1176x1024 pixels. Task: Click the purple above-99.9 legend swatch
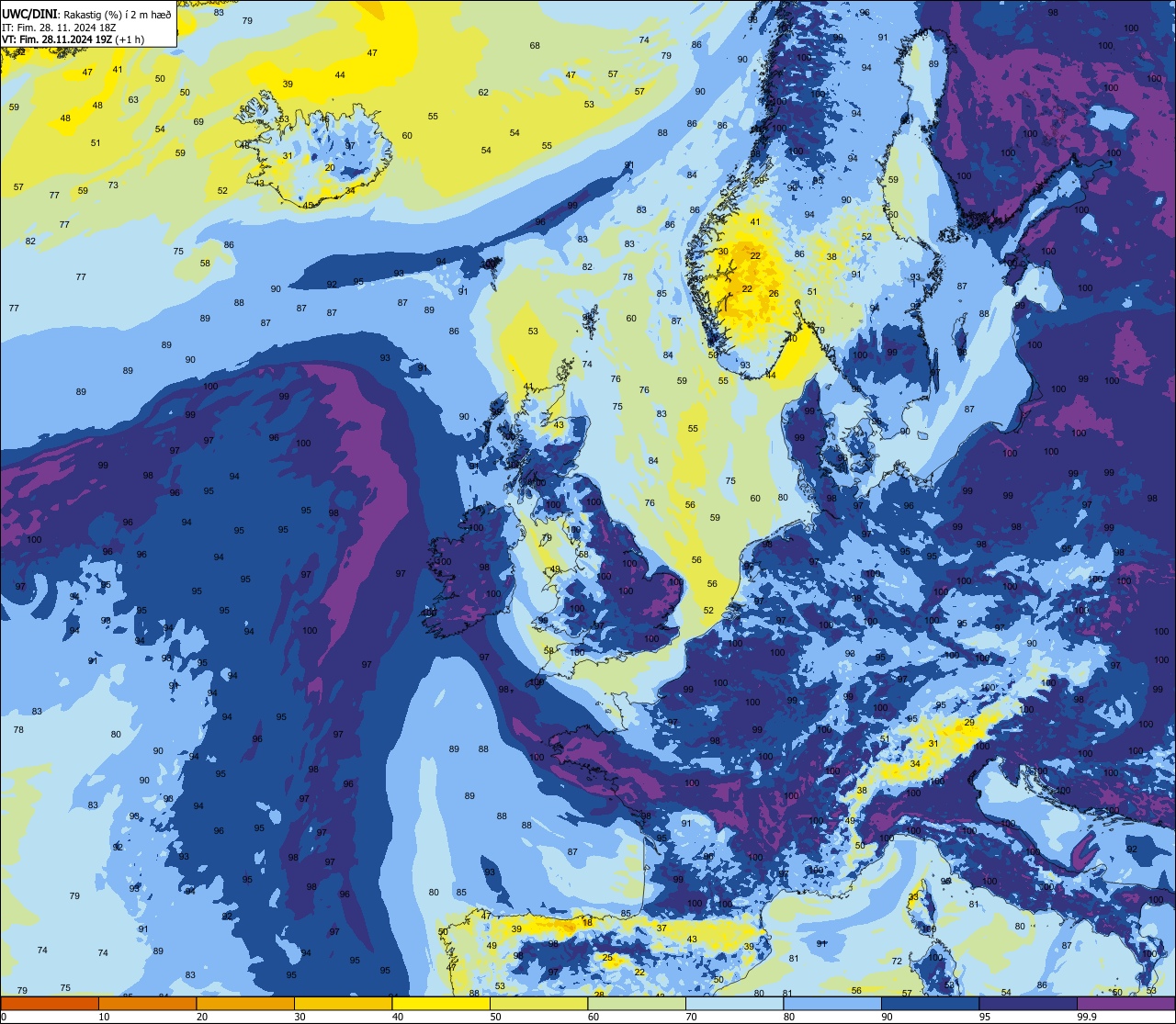click(1126, 1003)
